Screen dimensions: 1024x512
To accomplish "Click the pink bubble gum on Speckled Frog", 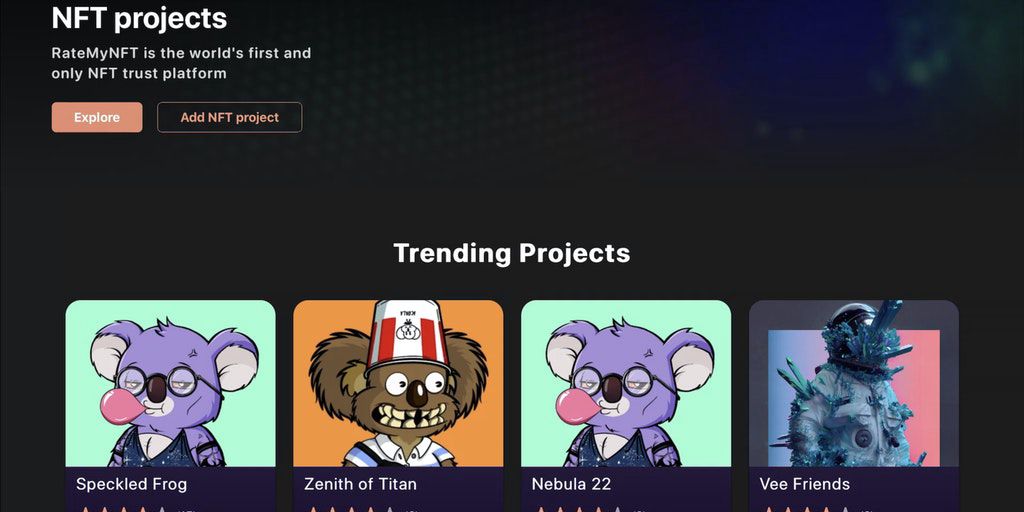I will [x=121, y=405].
